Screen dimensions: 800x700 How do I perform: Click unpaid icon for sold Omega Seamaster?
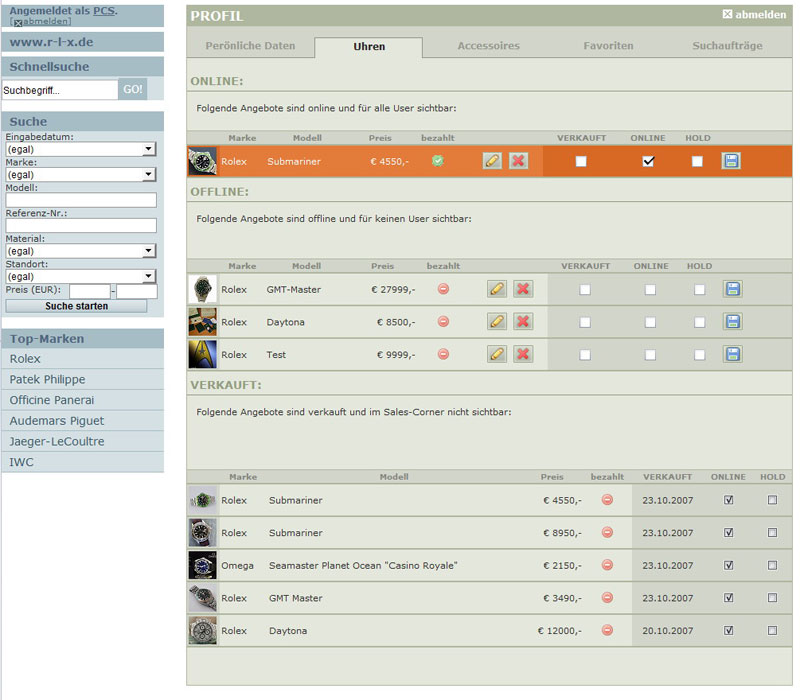tap(607, 565)
